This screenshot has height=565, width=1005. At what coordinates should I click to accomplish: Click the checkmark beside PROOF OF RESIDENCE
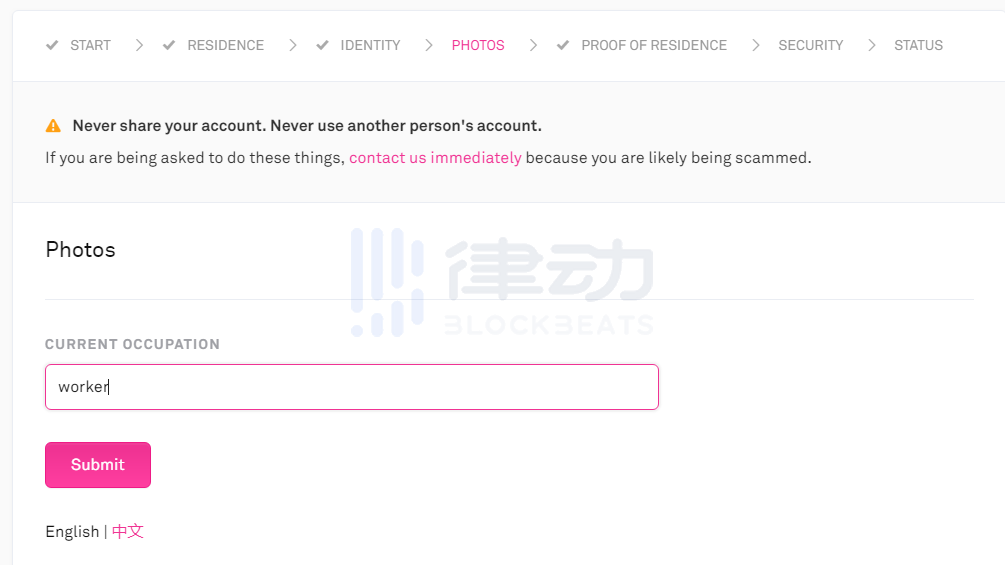coord(563,45)
